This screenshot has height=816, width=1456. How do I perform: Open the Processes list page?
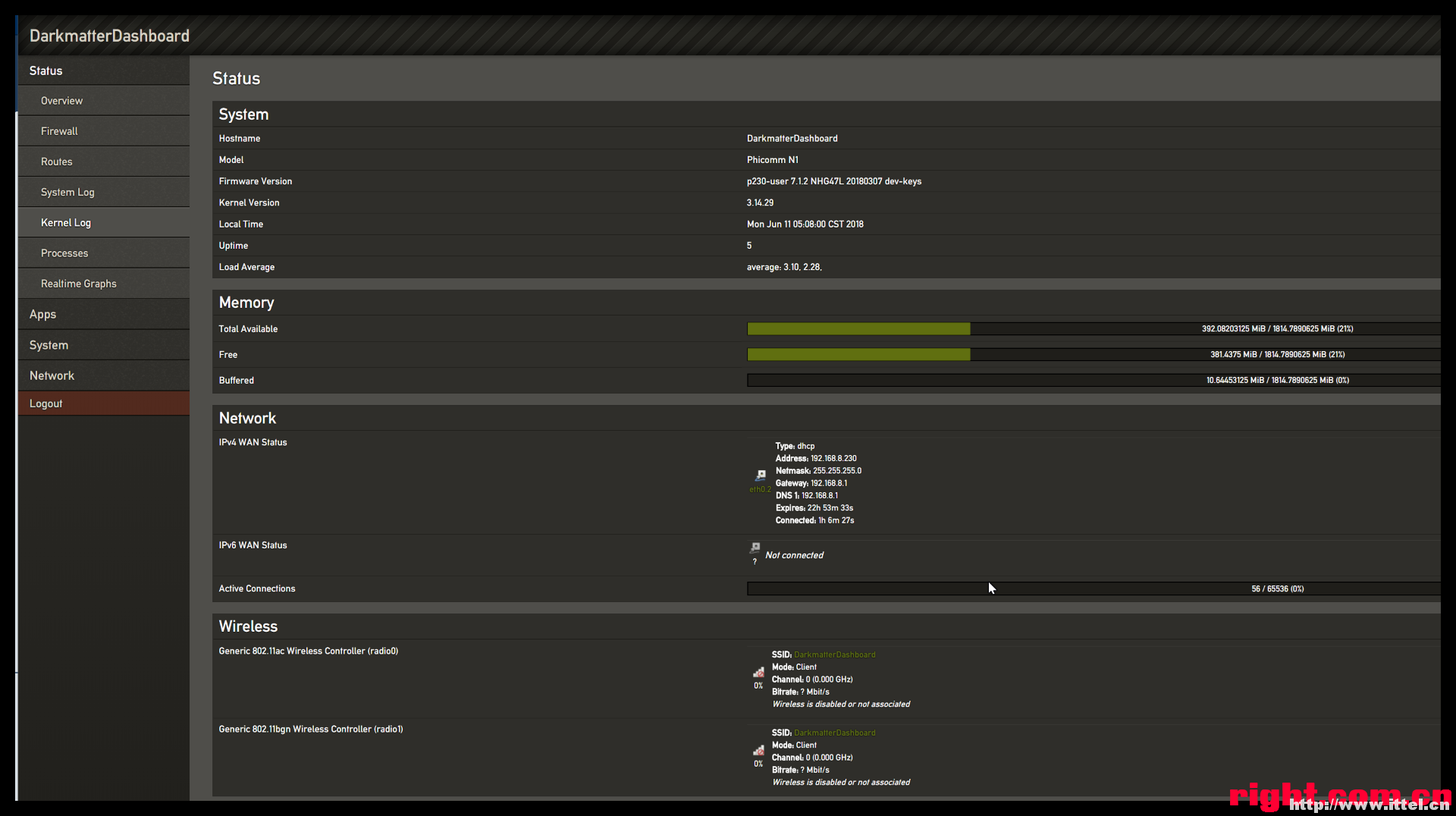tap(104, 253)
